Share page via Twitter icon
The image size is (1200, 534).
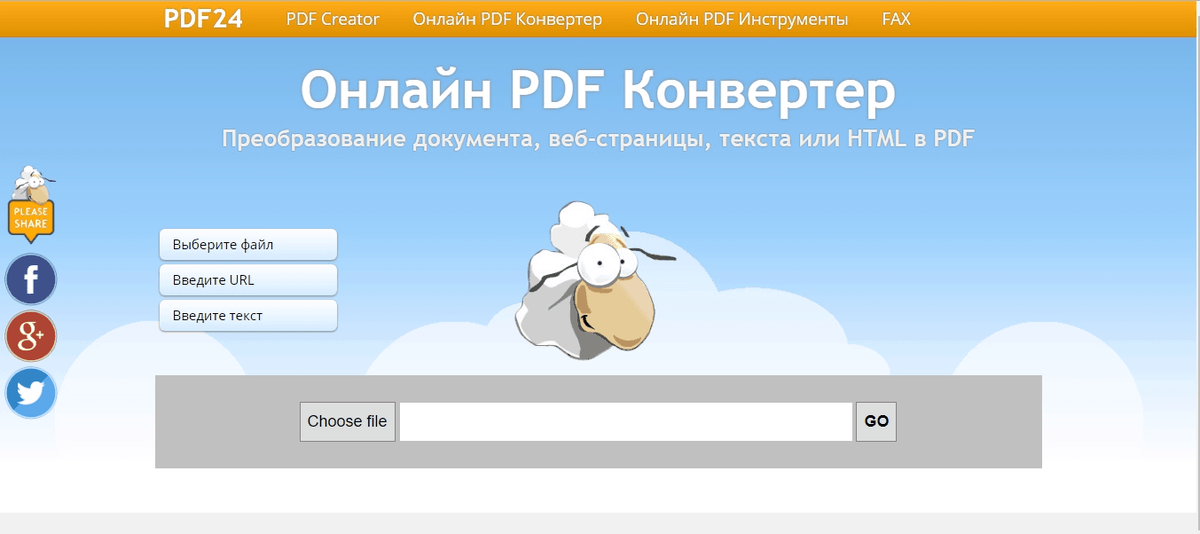(31, 393)
